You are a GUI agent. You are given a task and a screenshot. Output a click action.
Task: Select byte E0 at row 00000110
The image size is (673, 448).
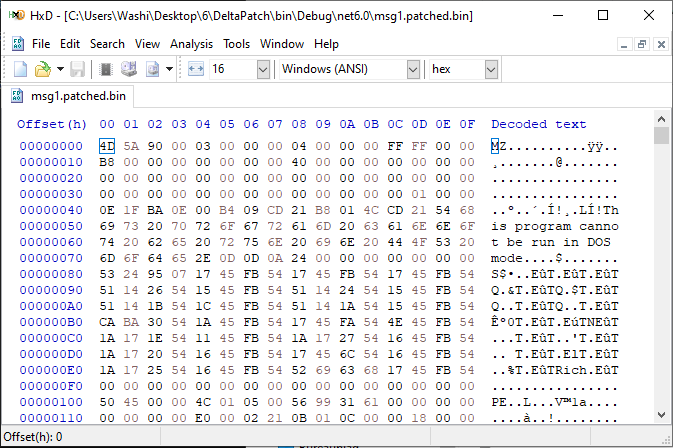pyautogui.click(x=203, y=418)
